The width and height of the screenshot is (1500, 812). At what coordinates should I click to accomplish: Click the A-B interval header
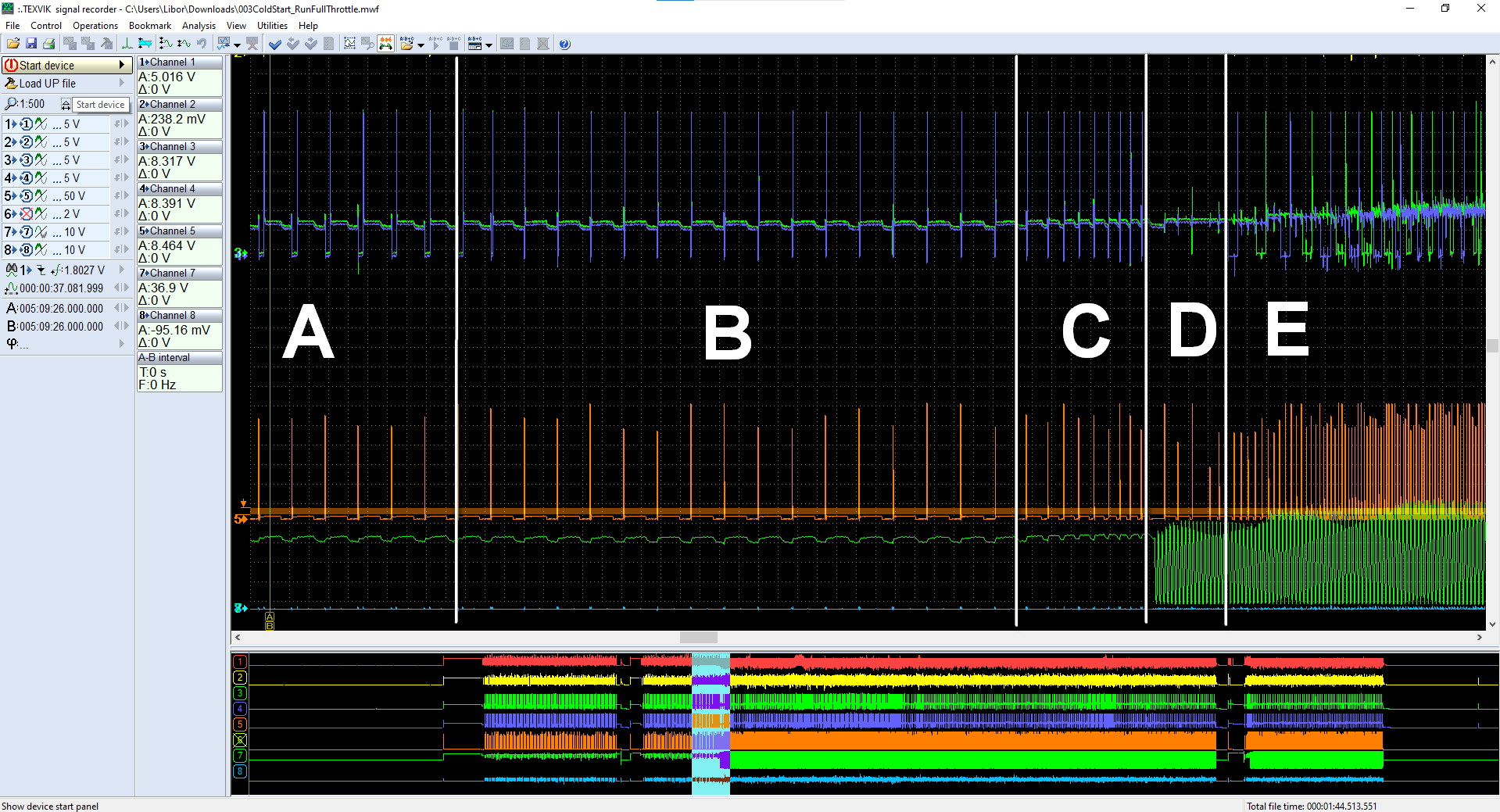click(180, 357)
